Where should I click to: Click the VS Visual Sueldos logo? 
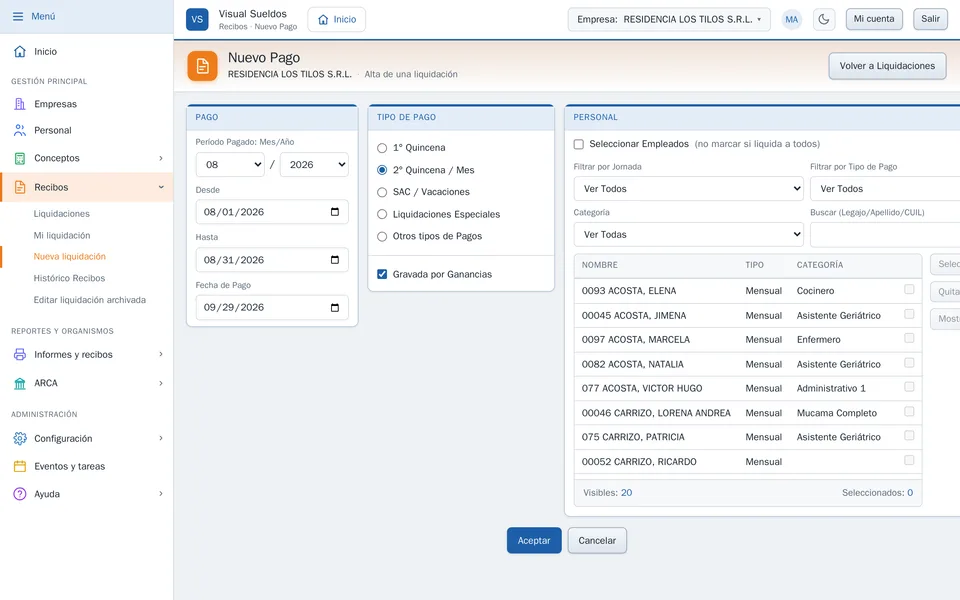coord(197,19)
